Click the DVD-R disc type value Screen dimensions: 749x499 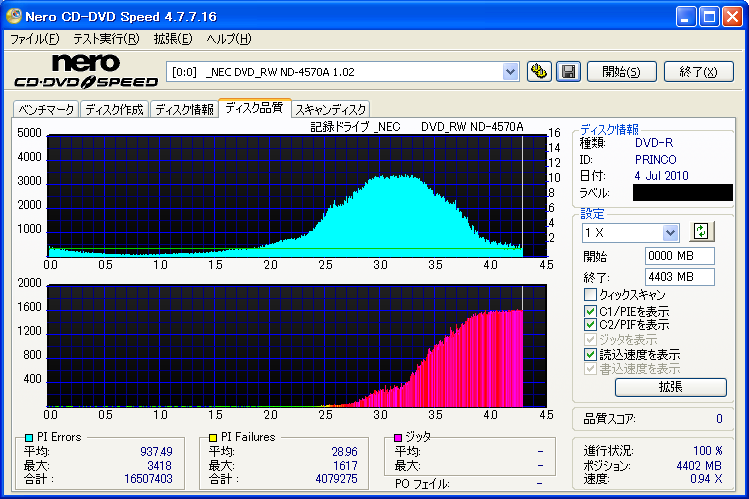[x=653, y=143]
